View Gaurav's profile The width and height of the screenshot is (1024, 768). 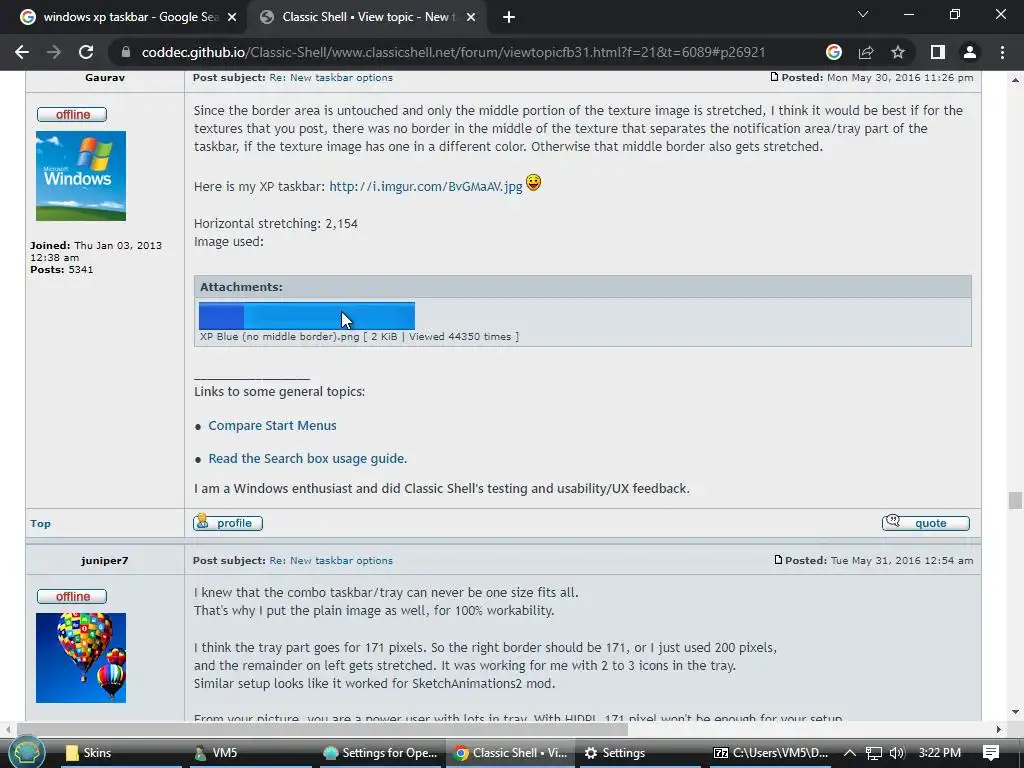pos(228,522)
